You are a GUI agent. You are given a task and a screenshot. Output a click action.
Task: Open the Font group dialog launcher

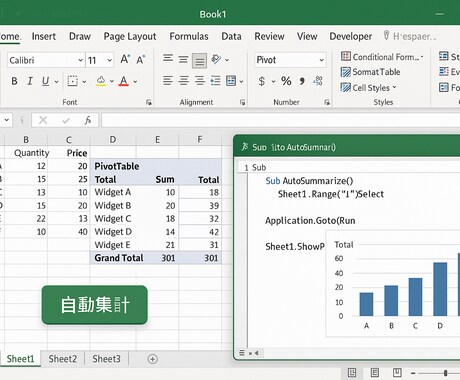[149, 103]
